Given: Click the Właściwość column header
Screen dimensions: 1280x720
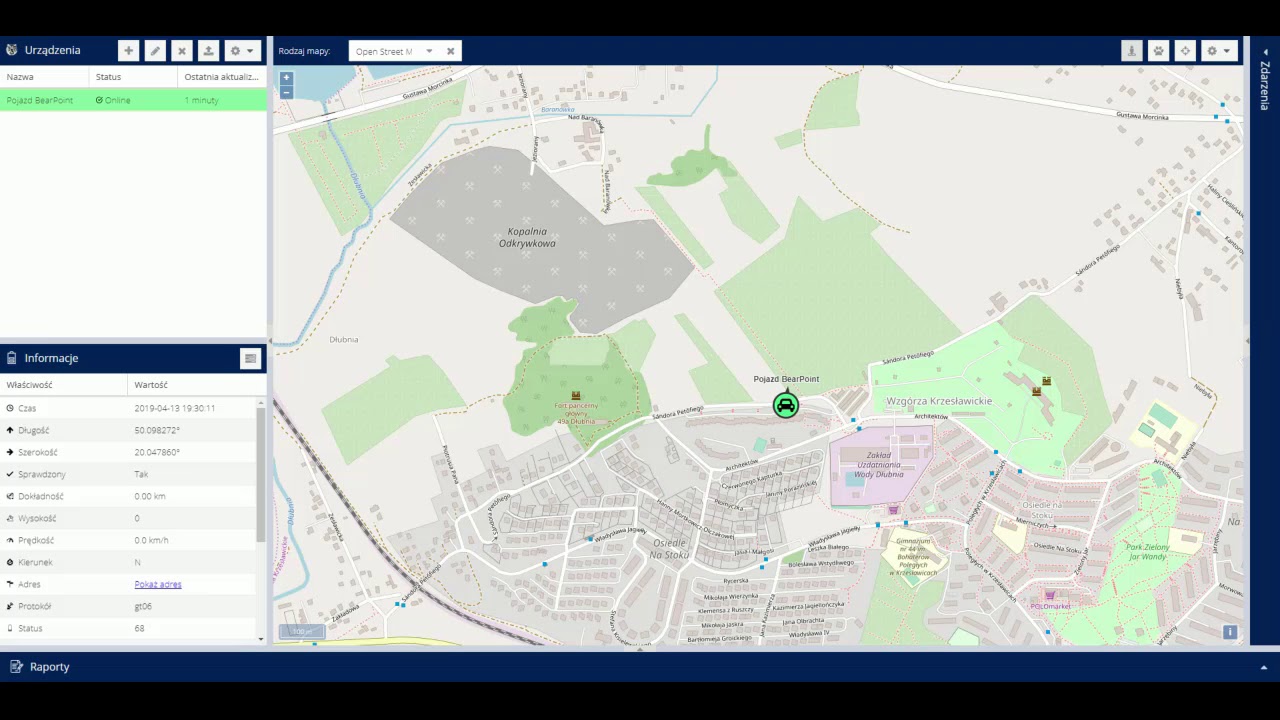Looking at the screenshot, I should point(64,385).
